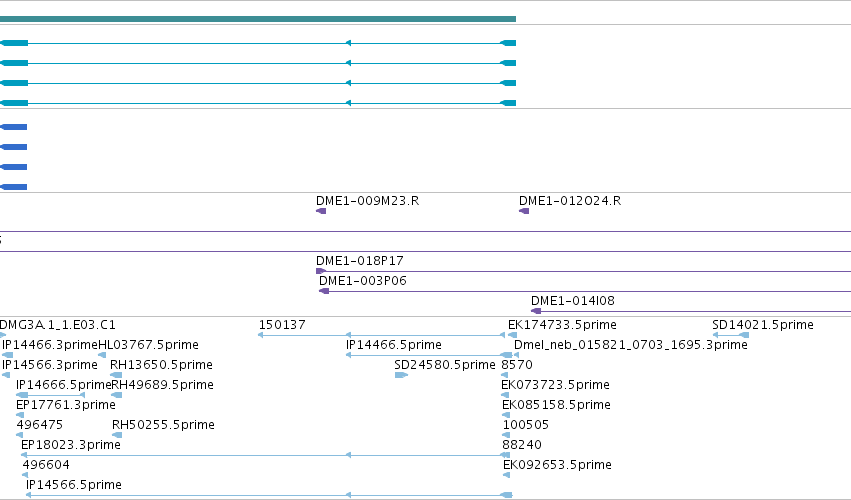Click the IP14666.5prime label

tap(63, 385)
